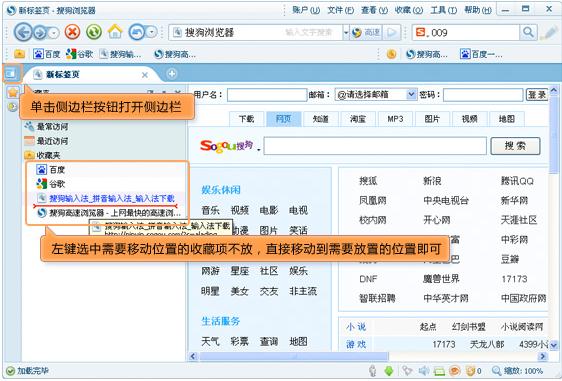Click the address bar showing 搜狗浏览器
Image resolution: width=562 pixels, height=381 pixels.
coord(255,33)
